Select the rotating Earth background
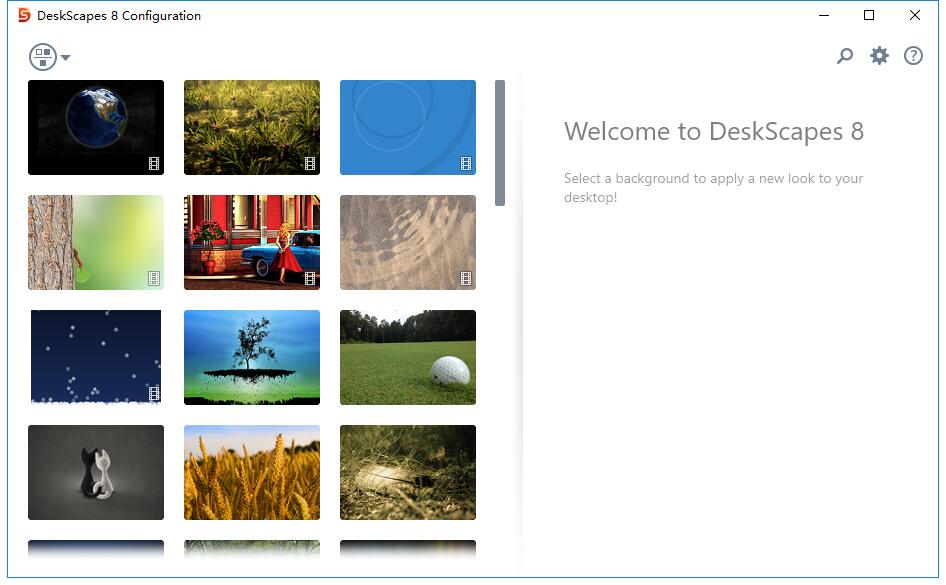The height and width of the screenshot is (585, 946). tap(95, 127)
